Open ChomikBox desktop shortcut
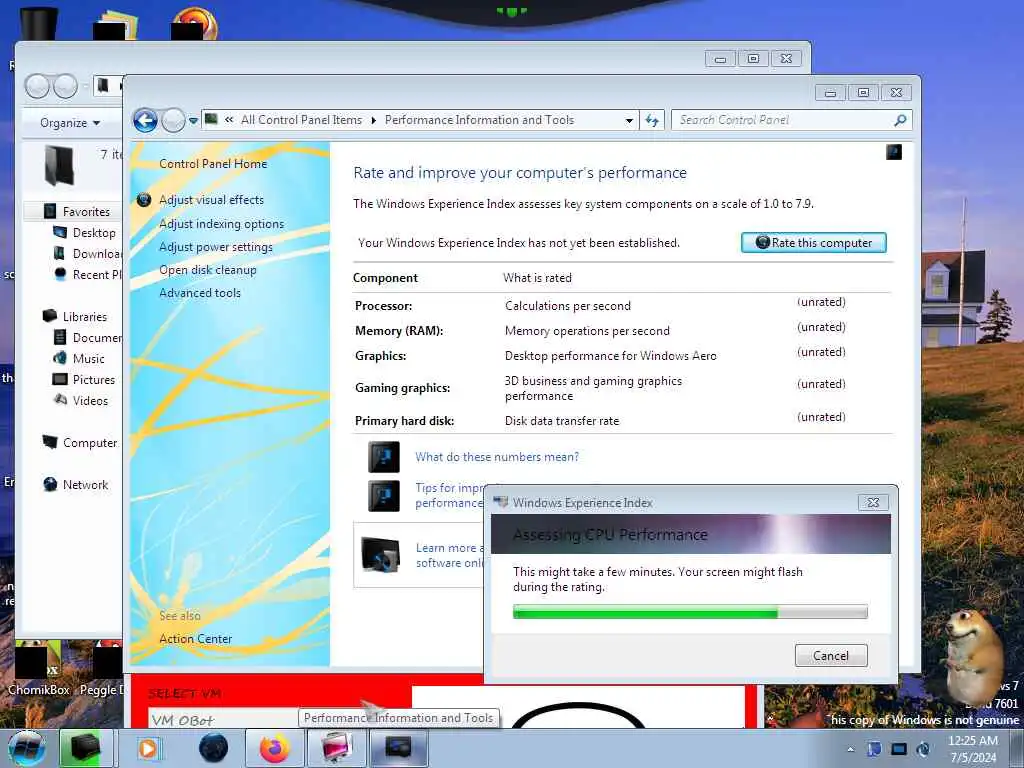 [x=37, y=667]
